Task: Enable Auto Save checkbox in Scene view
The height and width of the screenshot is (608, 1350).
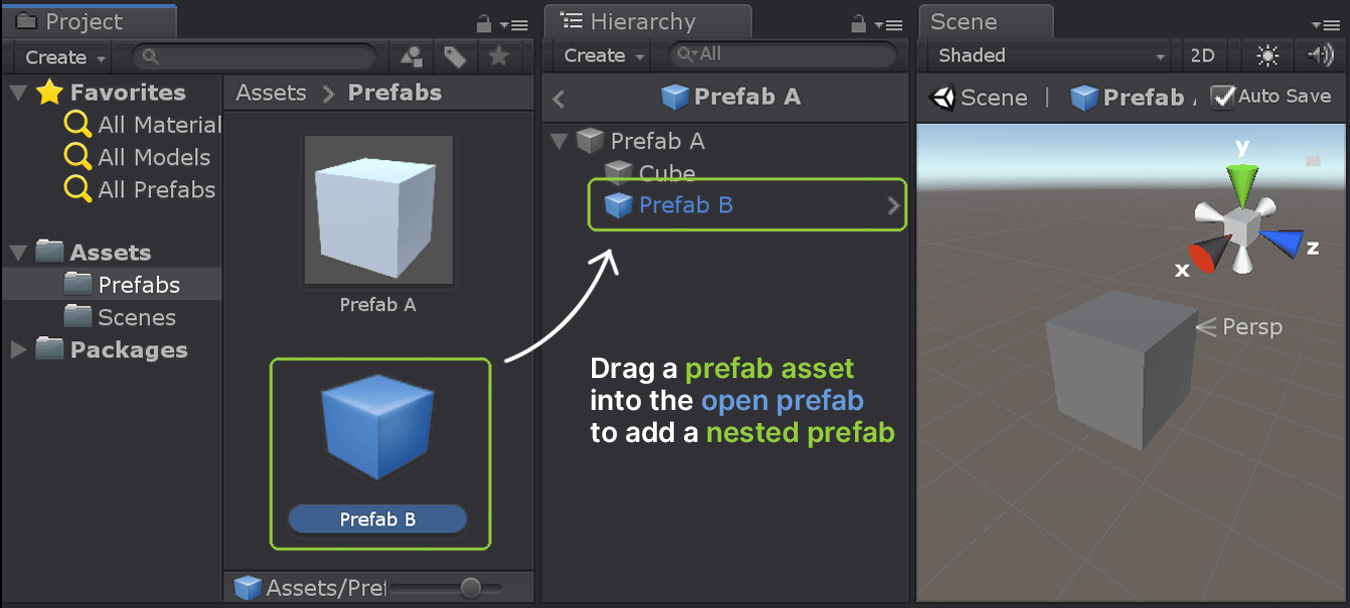Action: [1223, 96]
